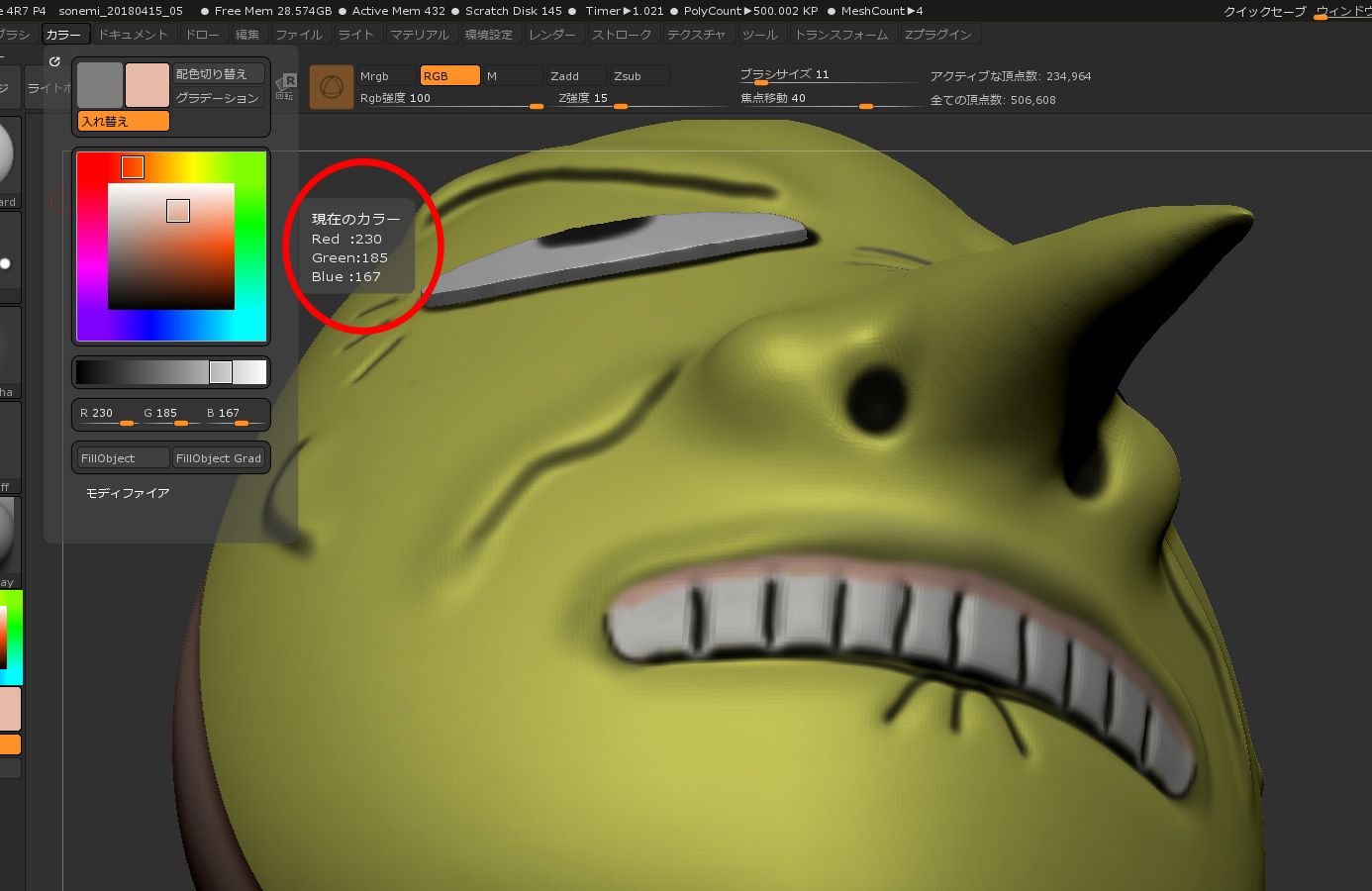Toggle Mrgb paint mode
This screenshot has height=891, width=1372.
[387, 76]
